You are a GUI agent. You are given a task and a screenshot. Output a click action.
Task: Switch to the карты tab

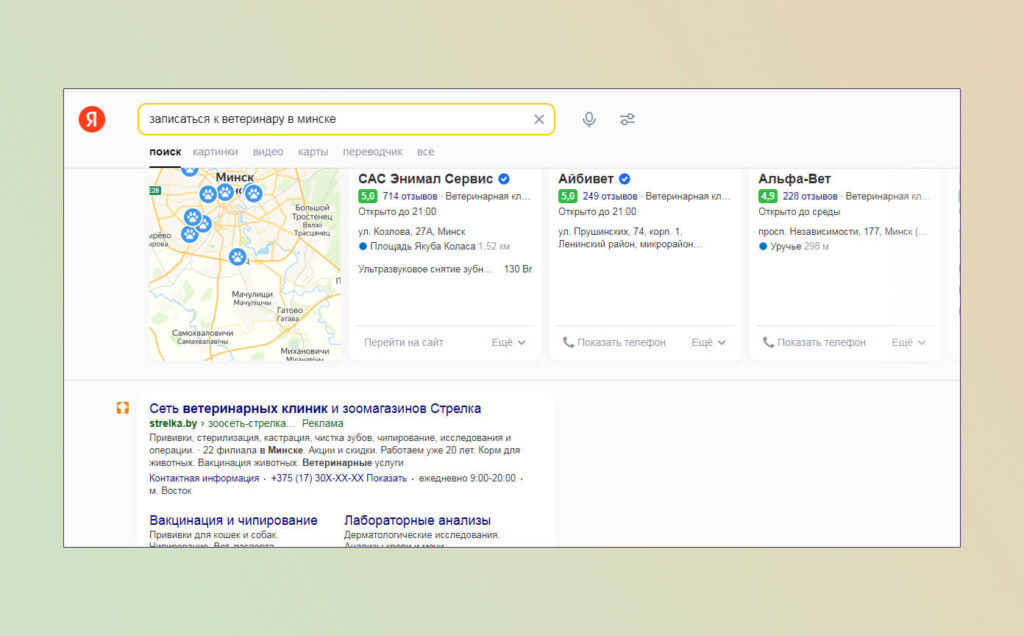point(313,151)
